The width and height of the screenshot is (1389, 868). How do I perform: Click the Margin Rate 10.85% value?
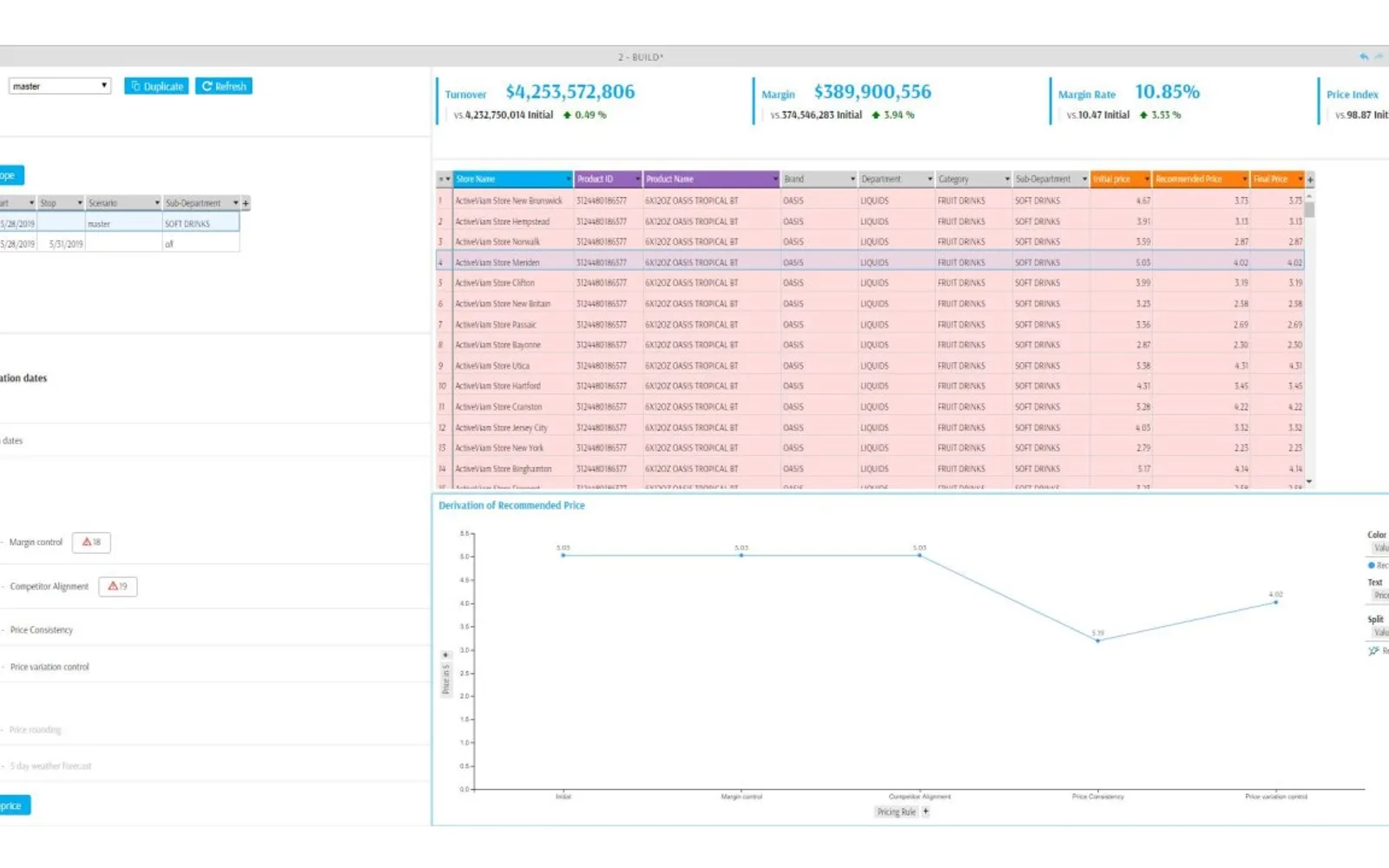(1167, 92)
